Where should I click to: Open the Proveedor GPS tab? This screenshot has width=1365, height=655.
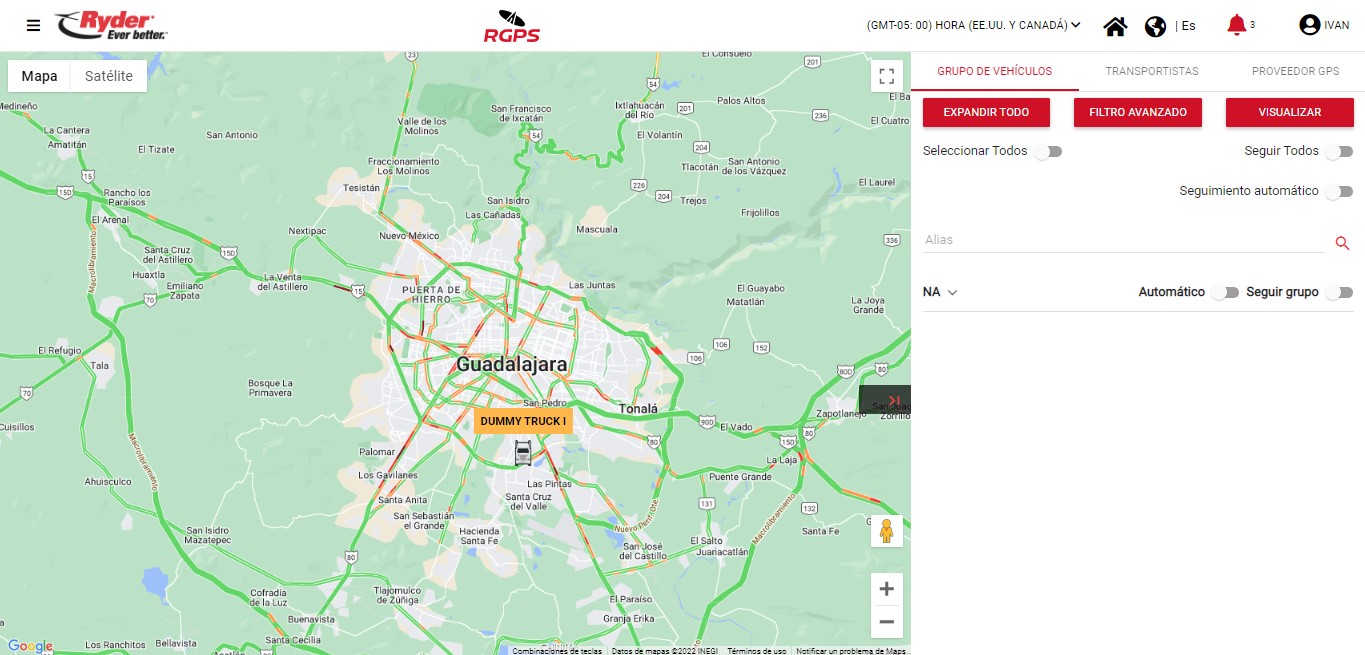[1295, 71]
